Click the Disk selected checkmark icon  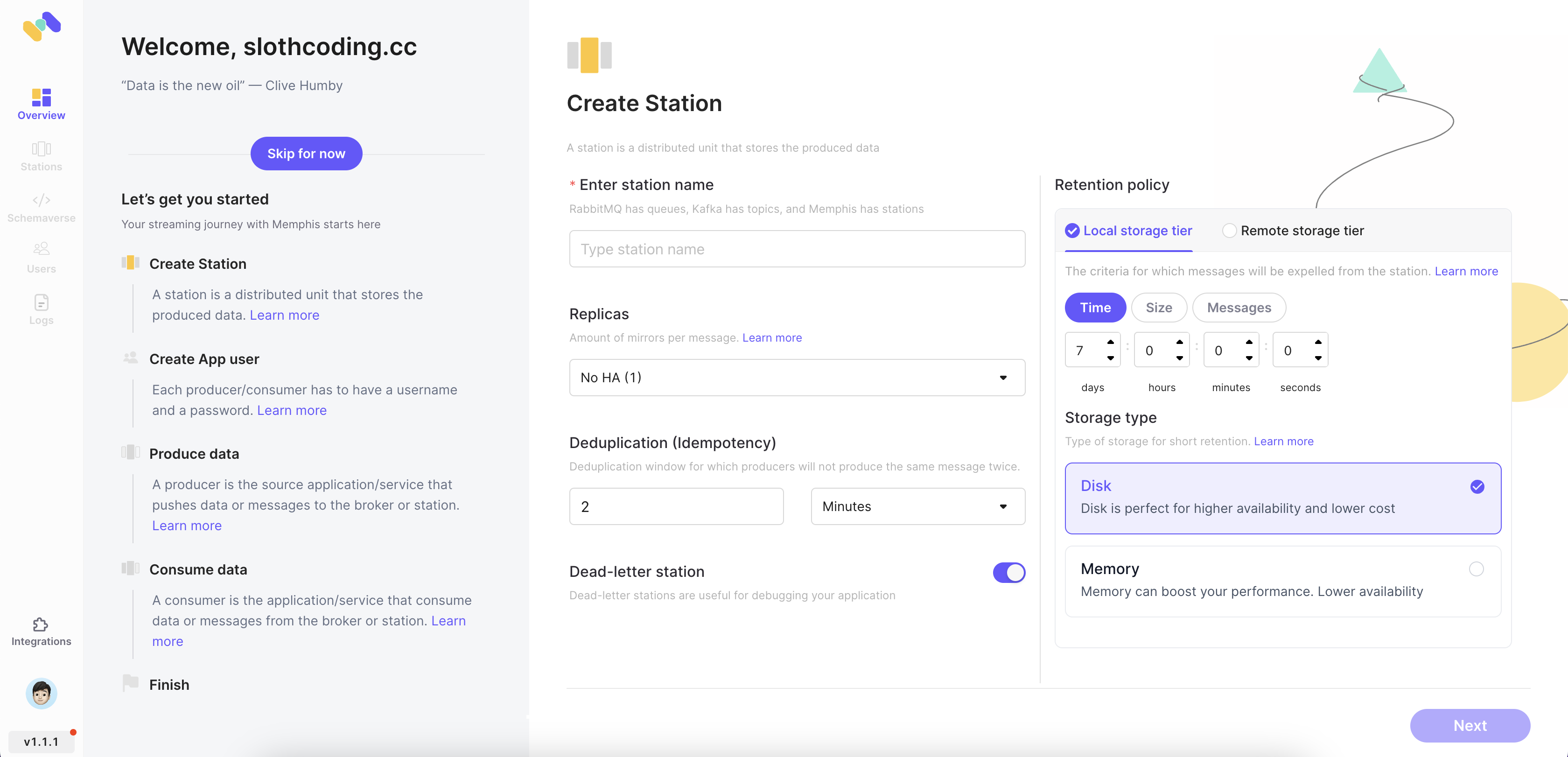pyautogui.click(x=1477, y=486)
